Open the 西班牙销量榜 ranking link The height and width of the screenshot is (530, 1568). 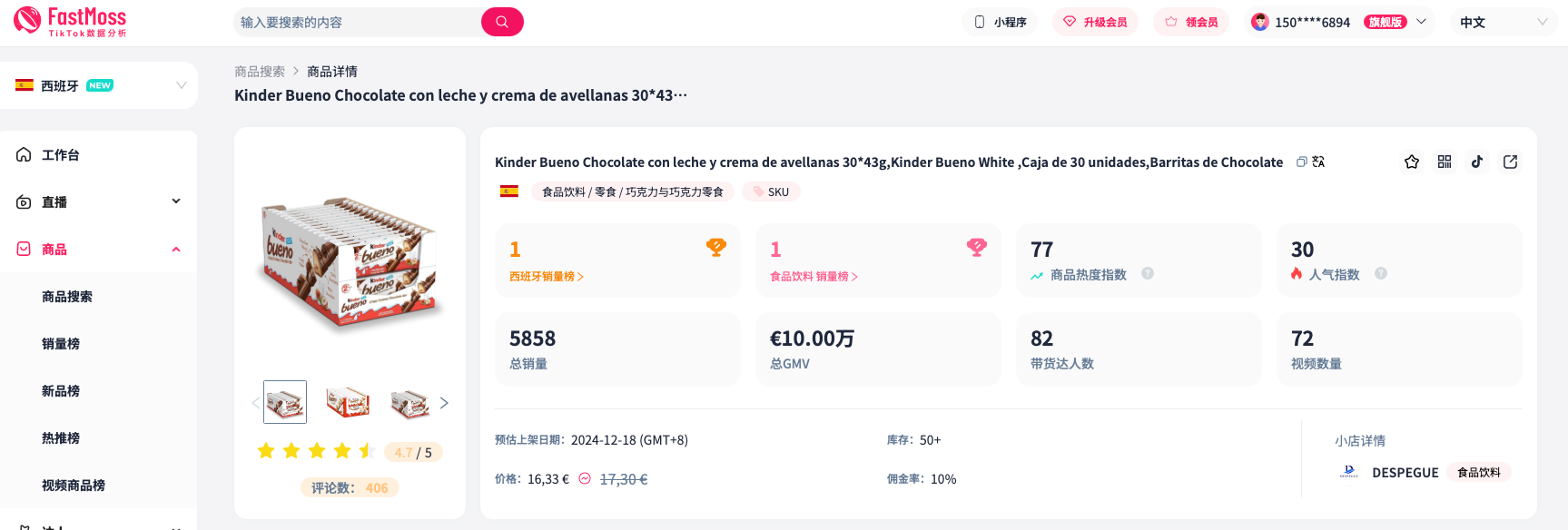coord(546,276)
